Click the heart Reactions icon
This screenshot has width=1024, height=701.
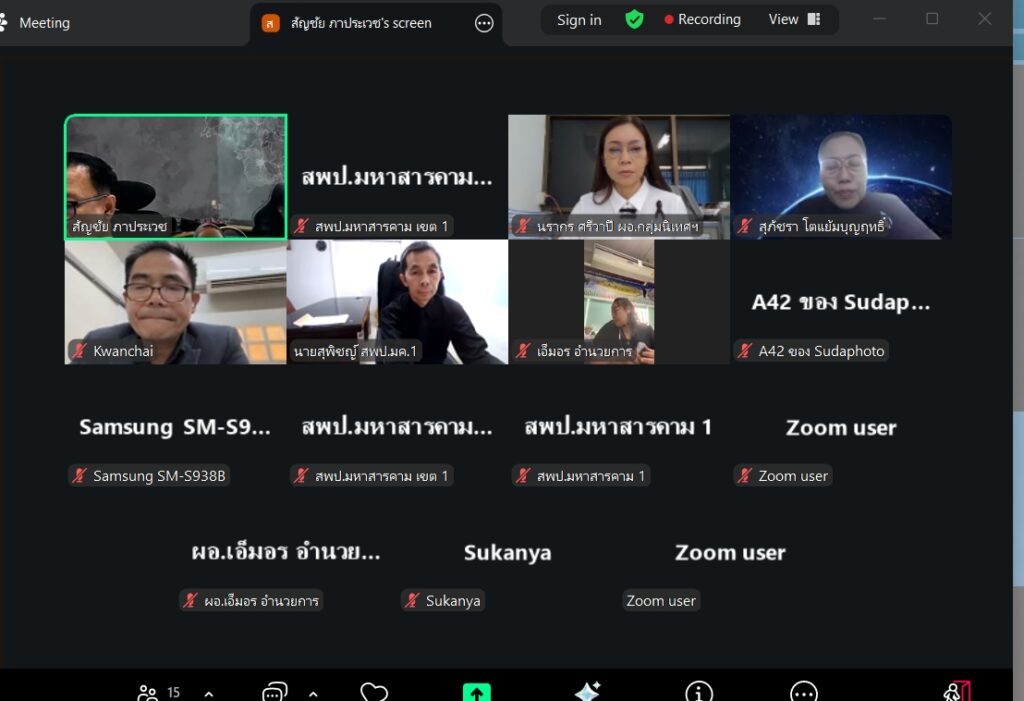(374, 692)
